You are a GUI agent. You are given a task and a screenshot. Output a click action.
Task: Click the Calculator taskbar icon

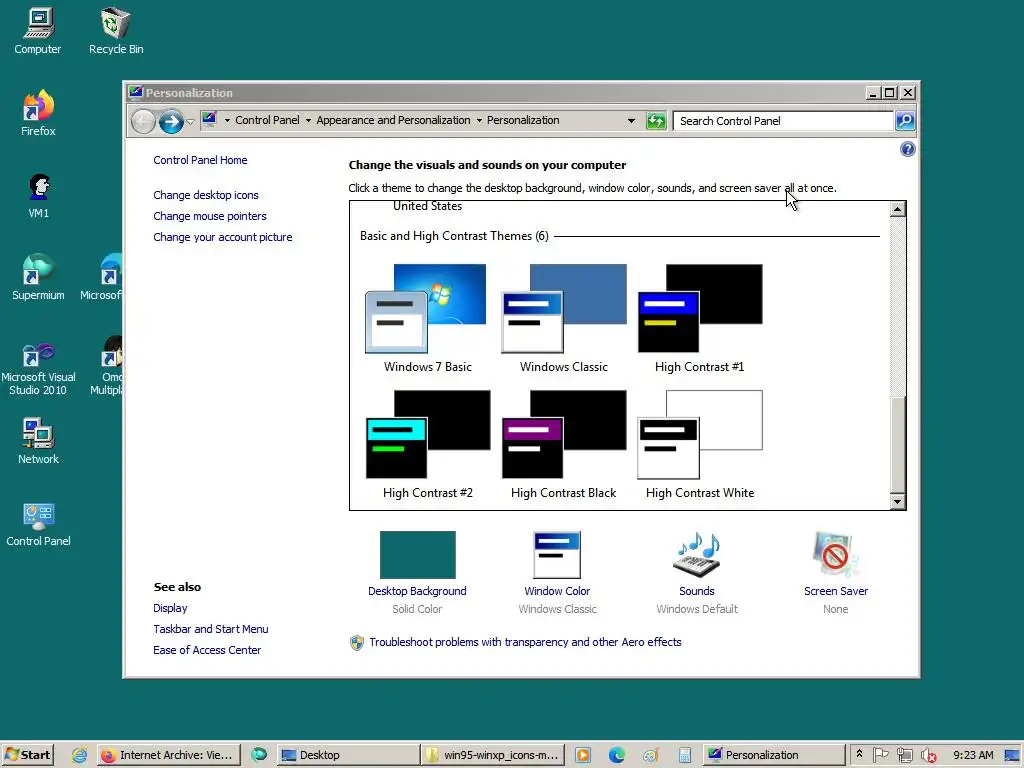point(684,755)
